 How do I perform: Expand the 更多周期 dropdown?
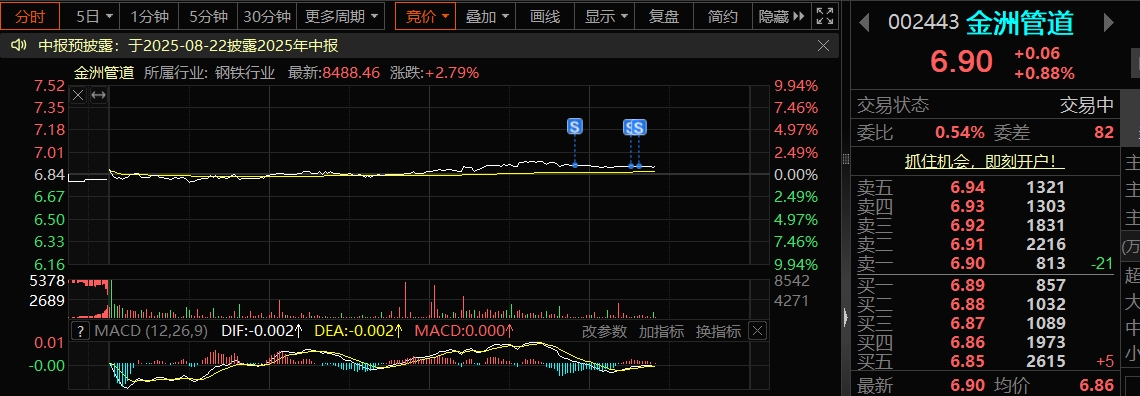(x=341, y=16)
